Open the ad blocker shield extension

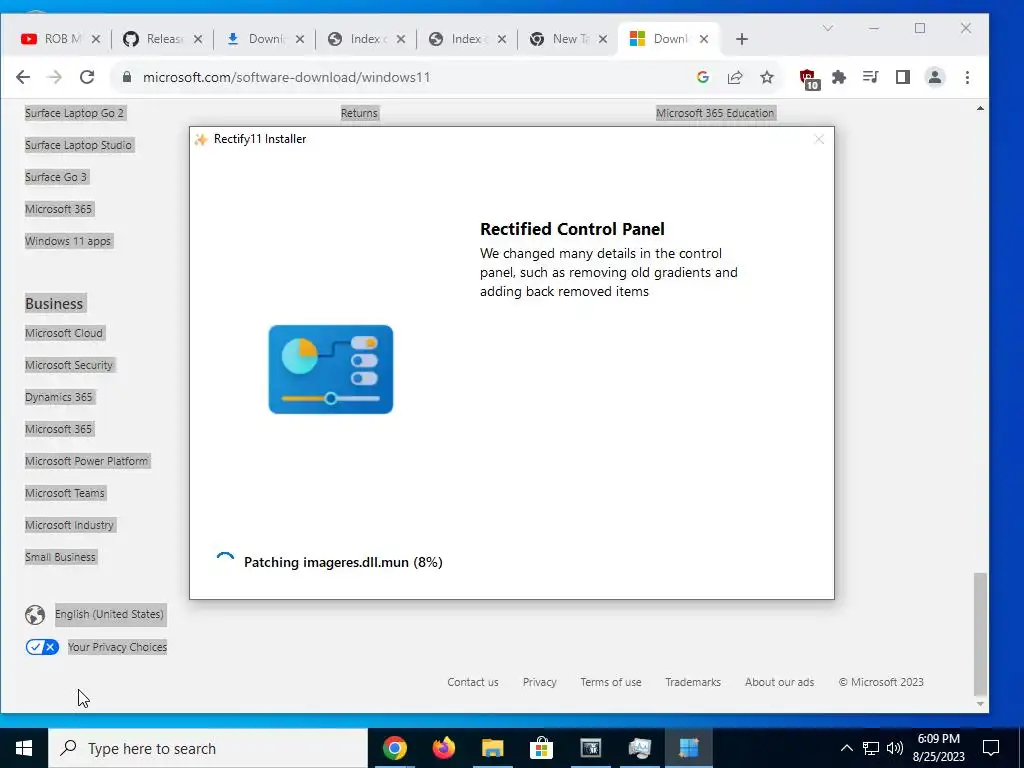pos(809,78)
